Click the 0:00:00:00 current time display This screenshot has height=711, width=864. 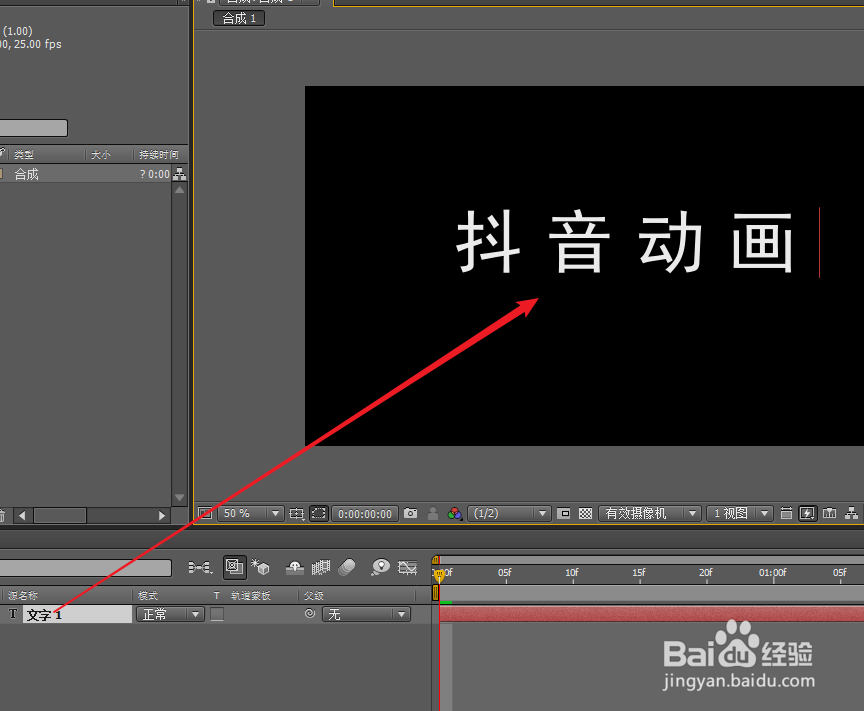coord(365,514)
